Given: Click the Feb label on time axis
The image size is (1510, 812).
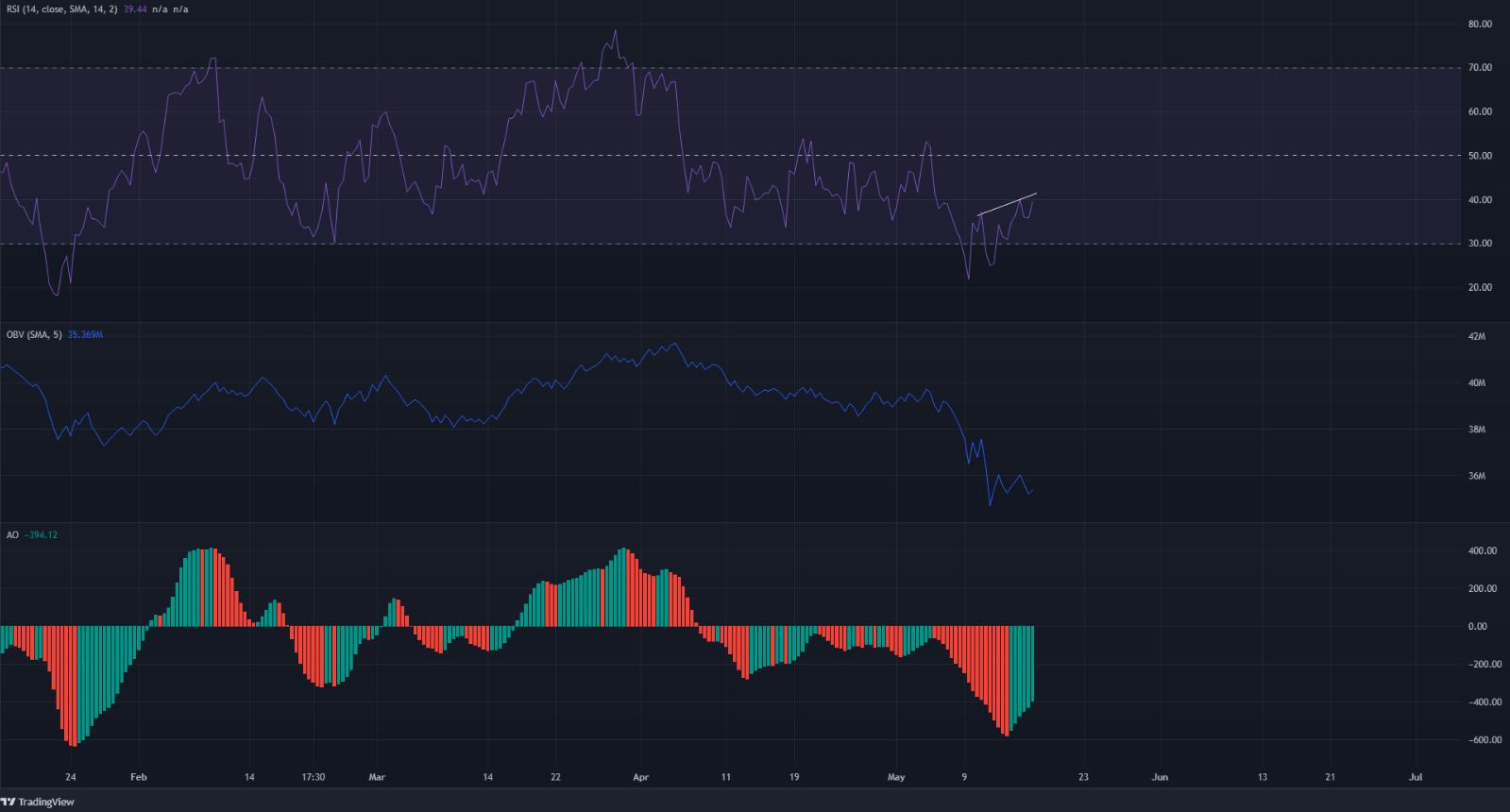Looking at the screenshot, I should (x=139, y=778).
